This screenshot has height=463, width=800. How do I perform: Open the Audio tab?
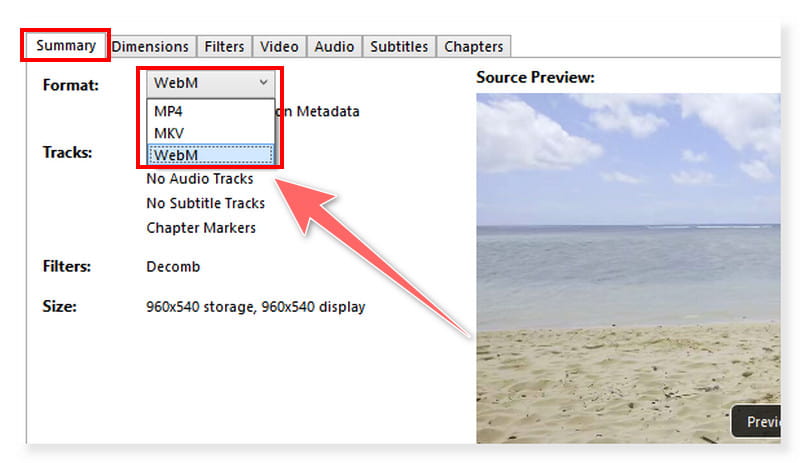(x=334, y=46)
